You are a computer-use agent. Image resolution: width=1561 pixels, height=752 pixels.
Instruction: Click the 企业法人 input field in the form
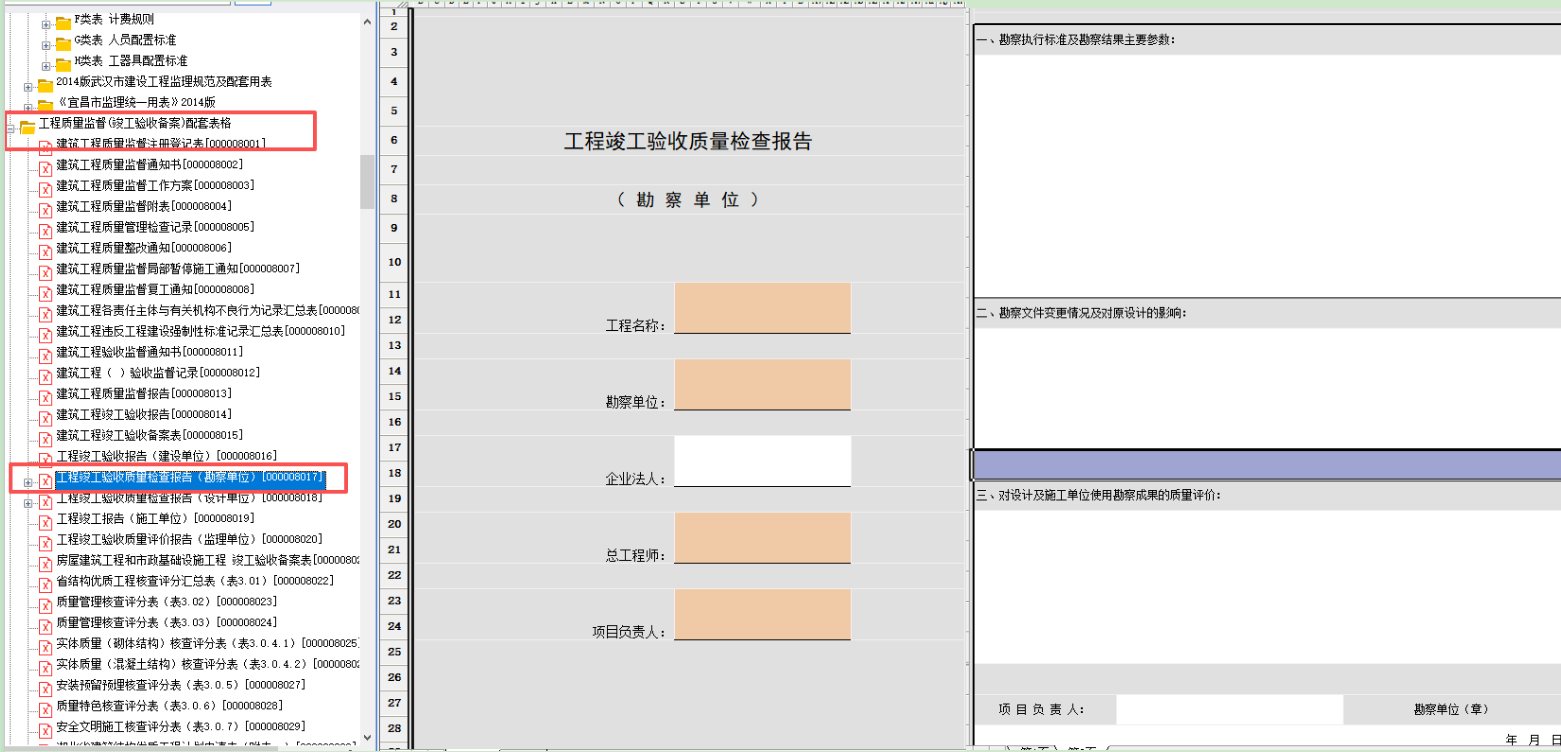(763, 458)
